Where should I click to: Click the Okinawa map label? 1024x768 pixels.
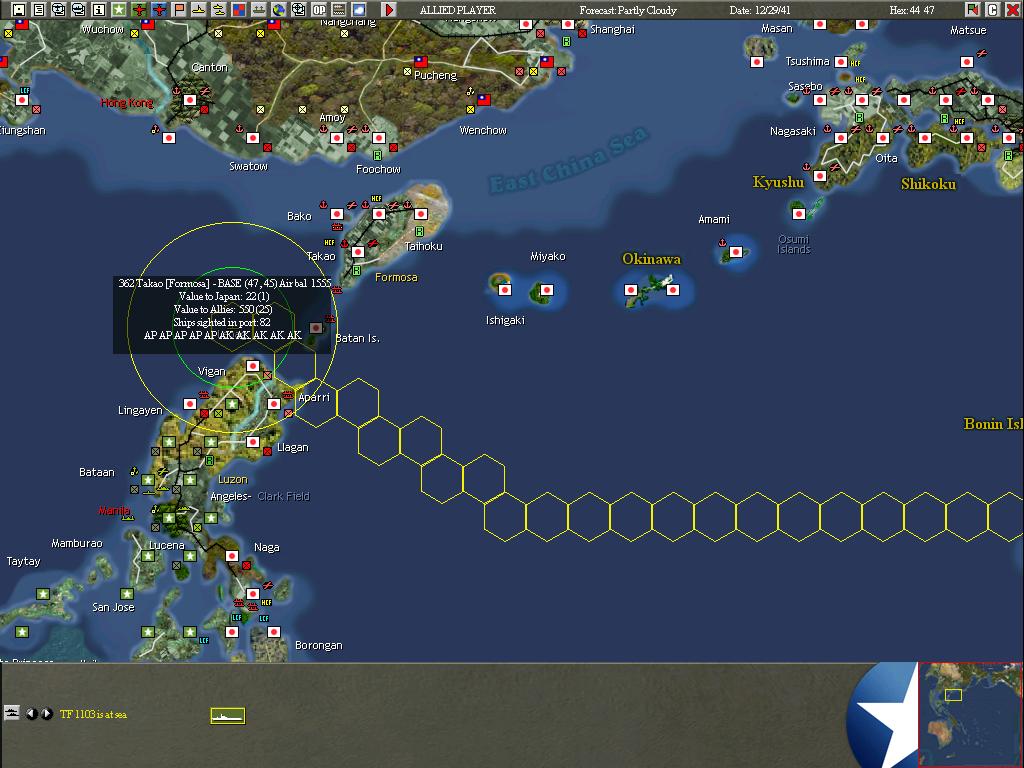(x=651, y=259)
